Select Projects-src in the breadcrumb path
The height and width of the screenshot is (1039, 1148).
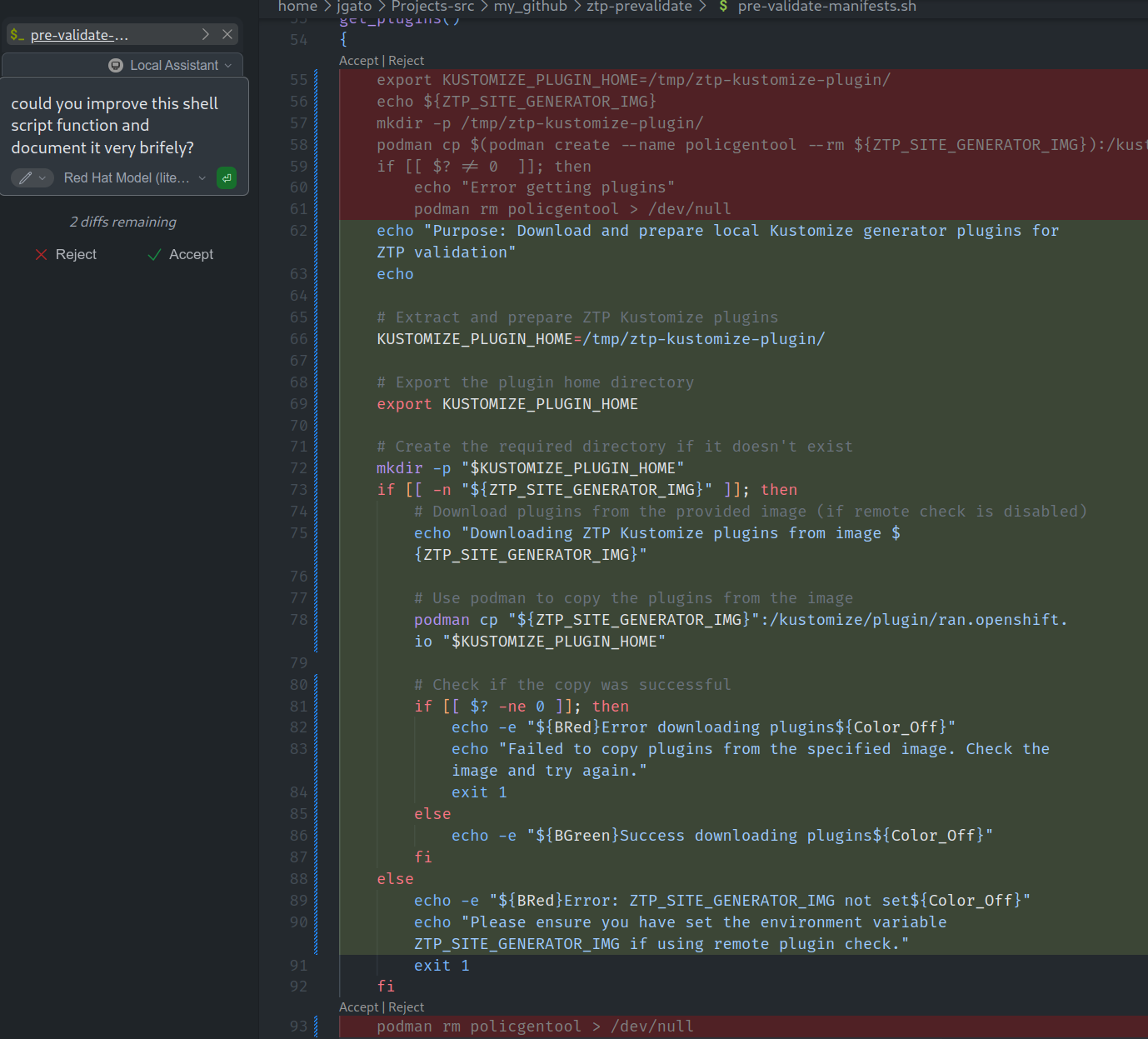(432, 7)
